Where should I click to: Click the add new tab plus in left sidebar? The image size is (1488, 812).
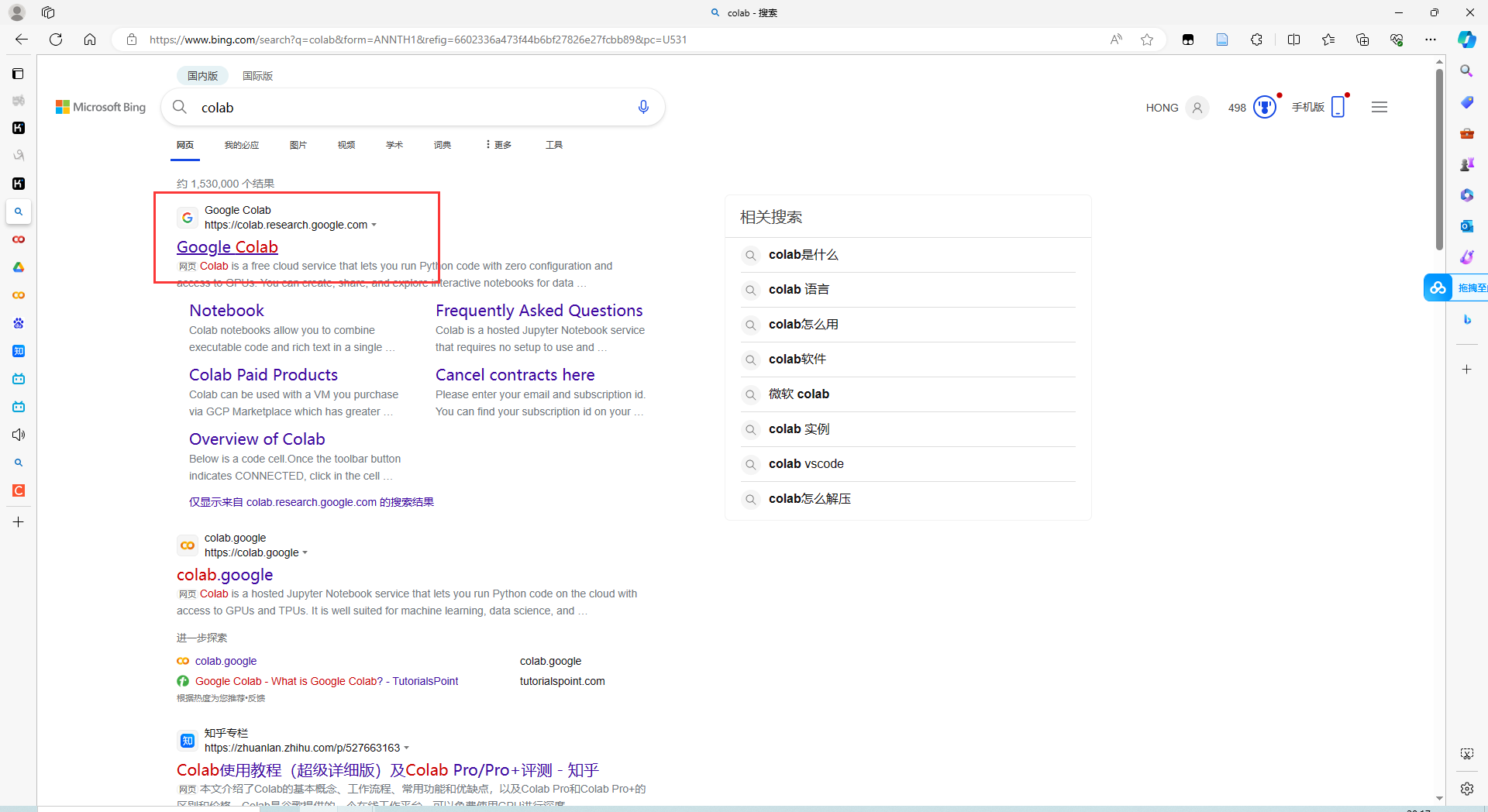click(x=19, y=522)
